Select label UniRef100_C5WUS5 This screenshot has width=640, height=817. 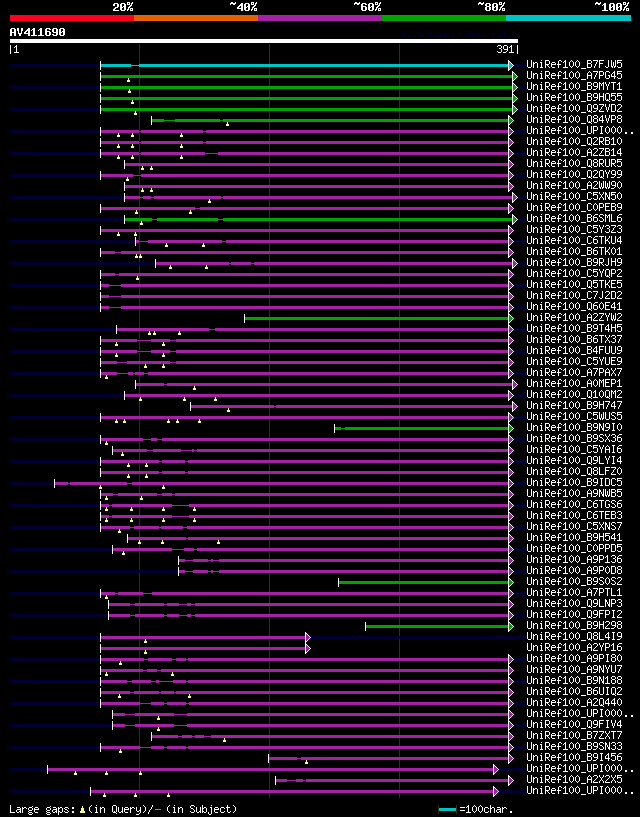click(x=574, y=416)
